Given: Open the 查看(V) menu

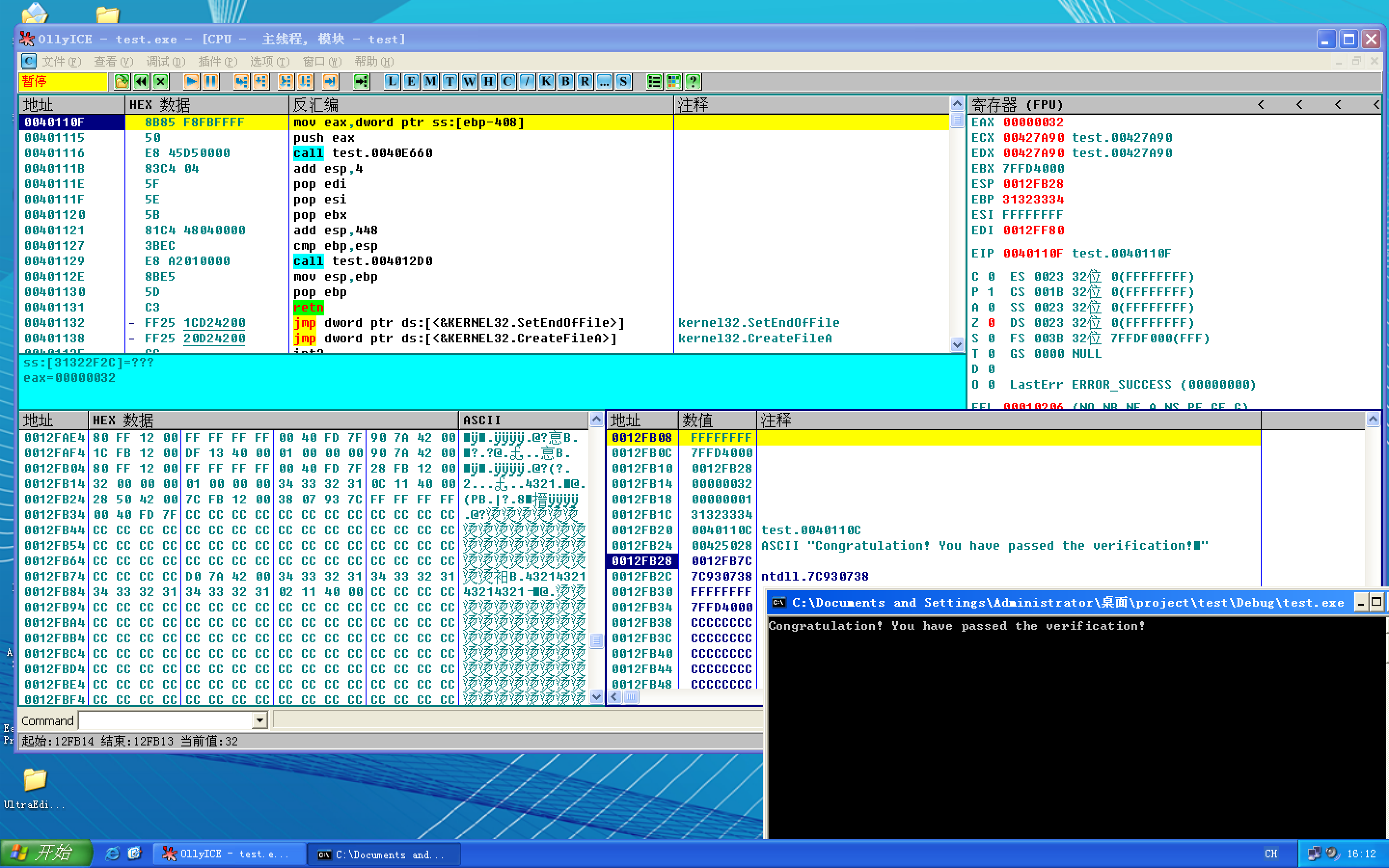Looking at the screenshot, I should tap(114, 61).
